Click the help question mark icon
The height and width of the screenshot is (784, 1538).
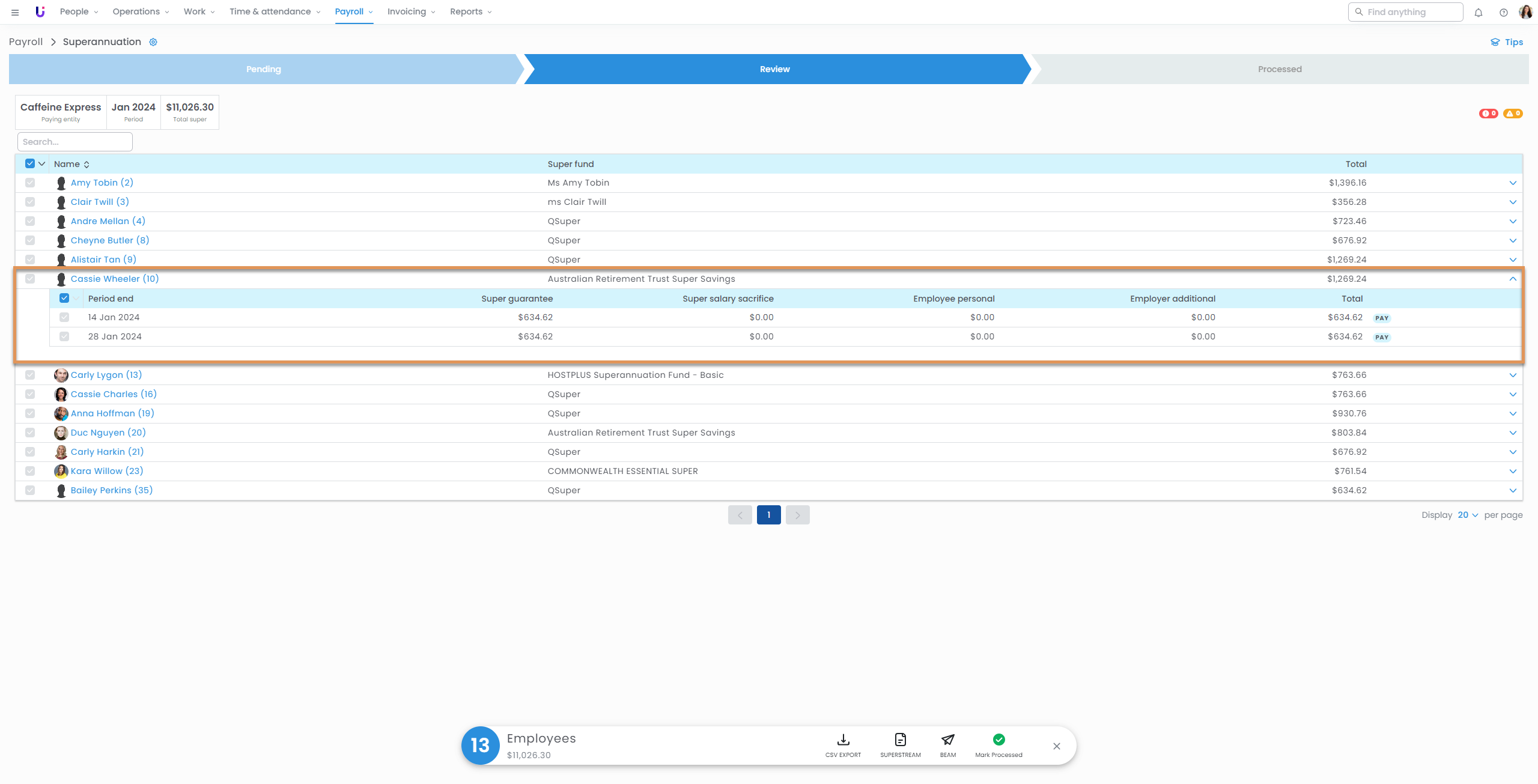click(x=1503, y=13)
